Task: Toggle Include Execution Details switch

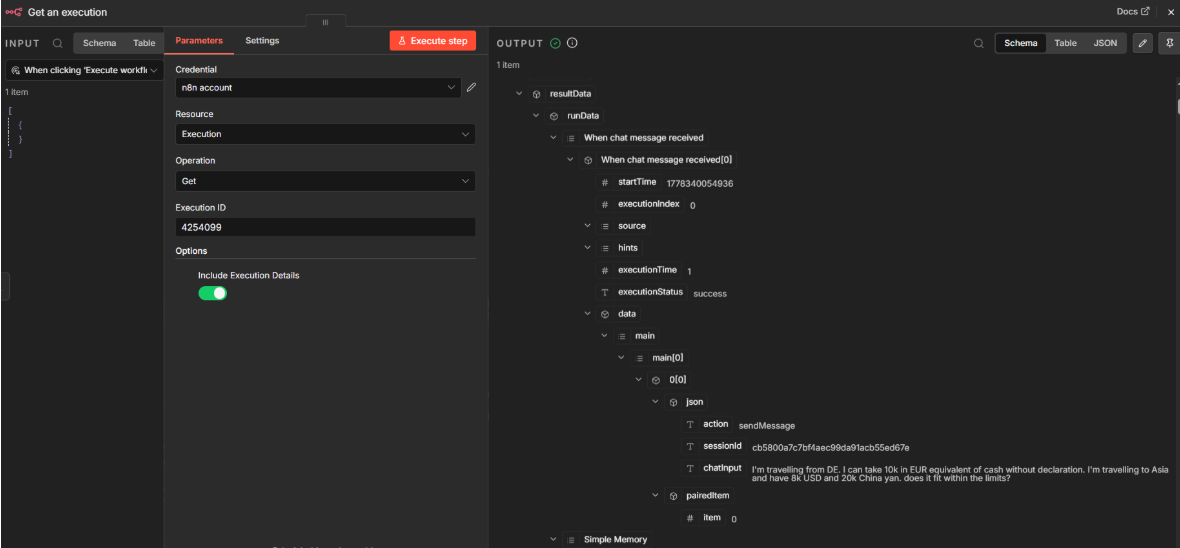Action: [x=212, y=293]
